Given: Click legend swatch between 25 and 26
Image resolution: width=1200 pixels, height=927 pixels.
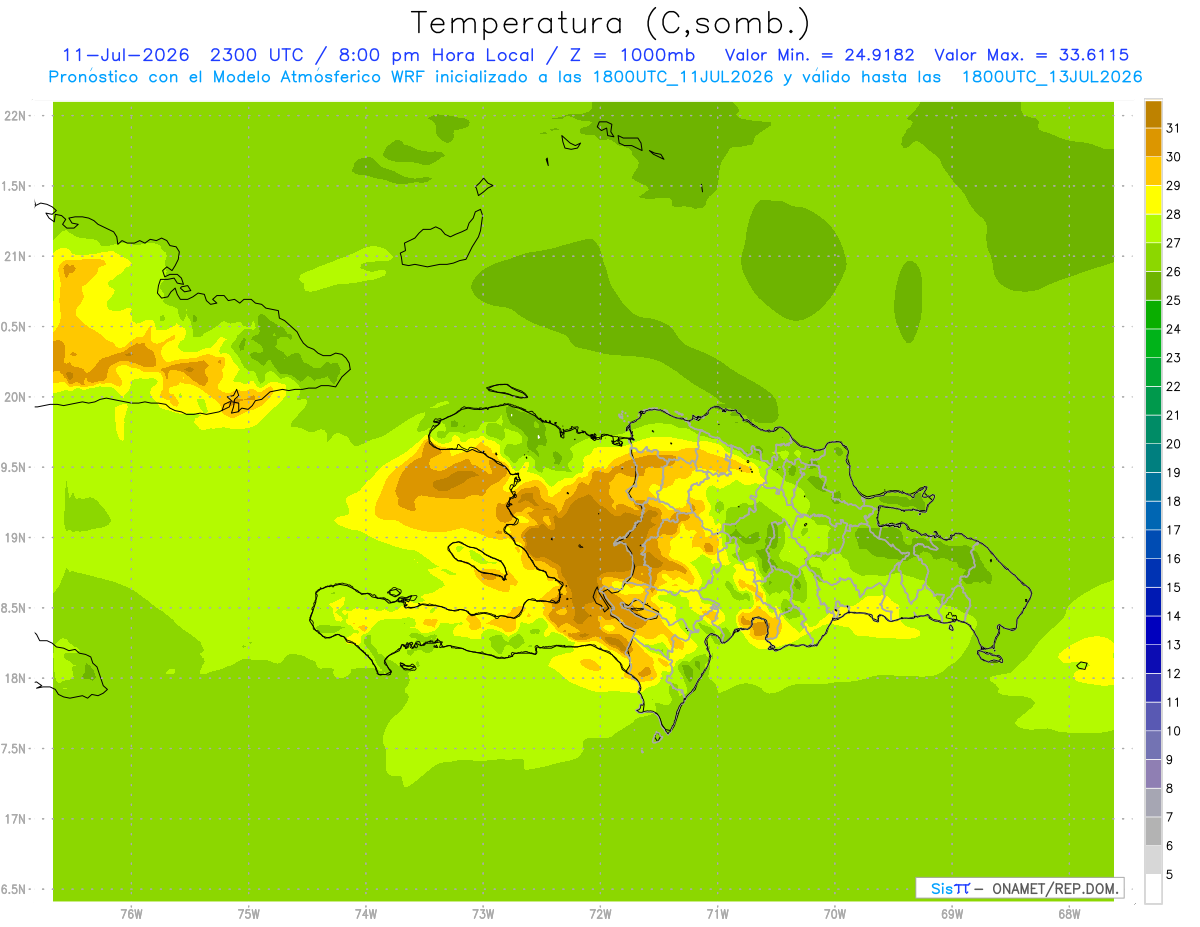Looking at the screenshot, I should pos(1153,286).
